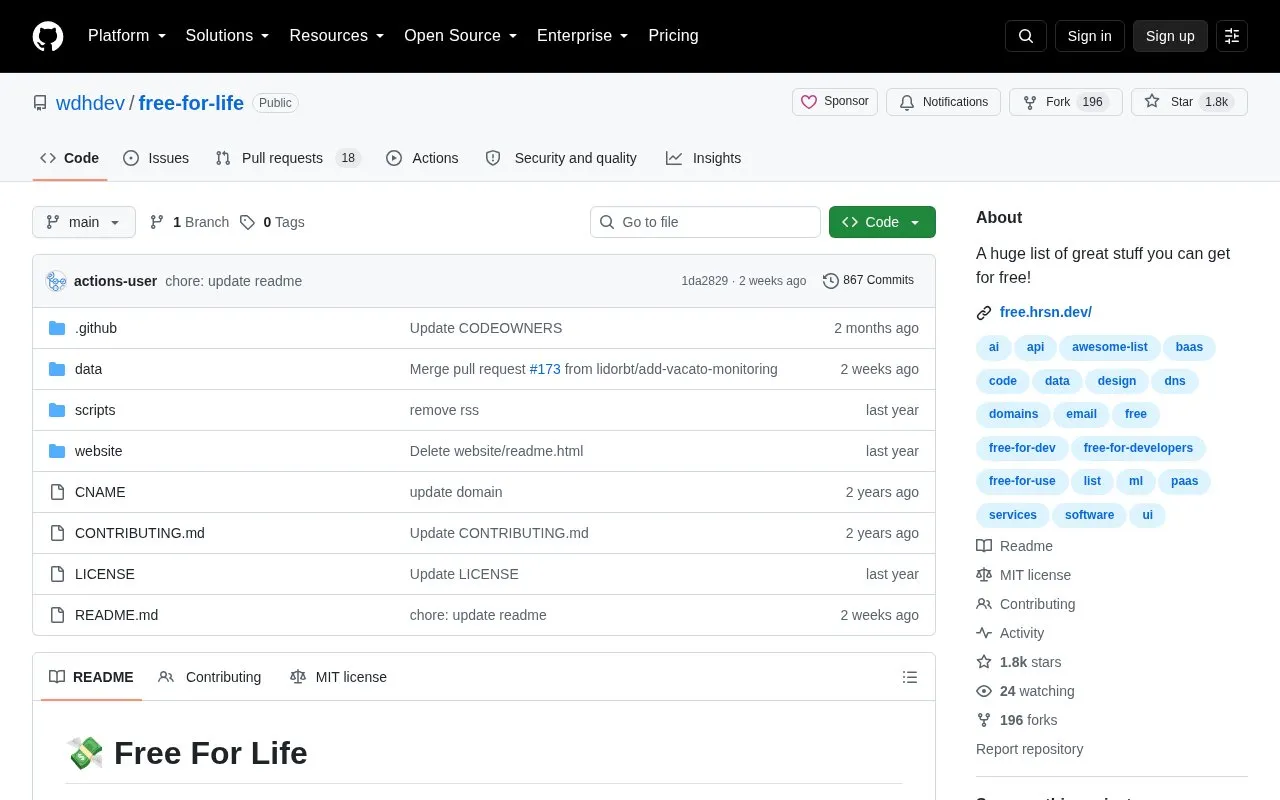The image size is (1280, 800).
Task: Click the history clock icon for 867 Commits
Action: [x=831, y=281]
